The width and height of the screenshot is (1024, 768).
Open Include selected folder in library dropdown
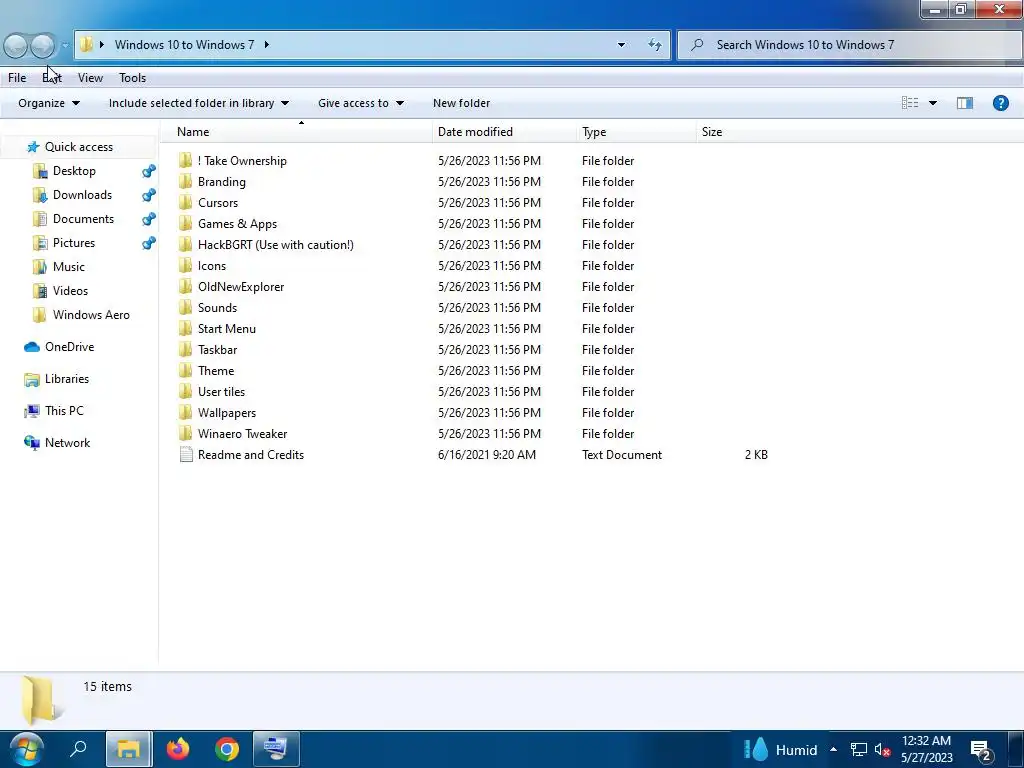199,103
